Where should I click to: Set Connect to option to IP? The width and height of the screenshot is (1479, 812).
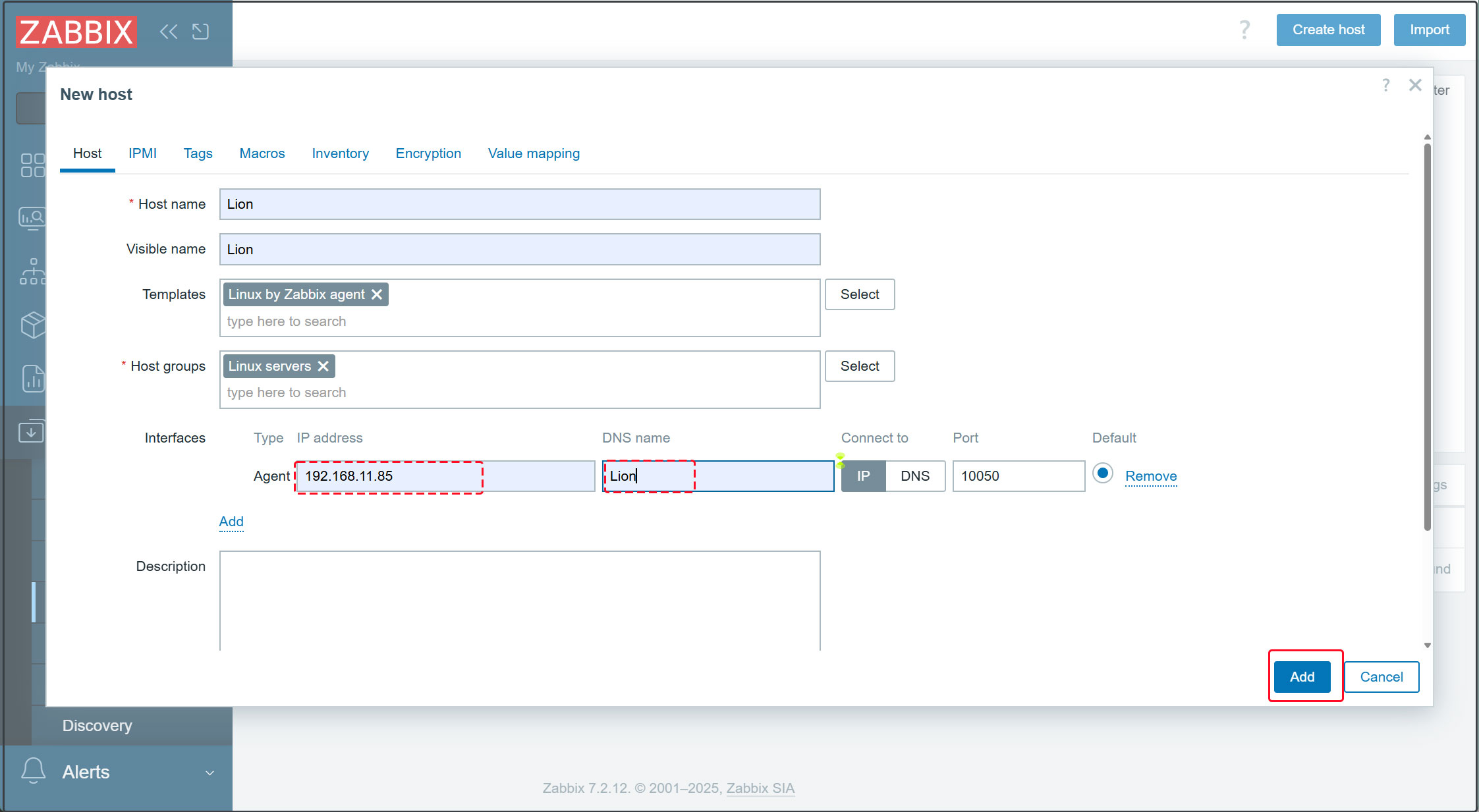[863, 476]
